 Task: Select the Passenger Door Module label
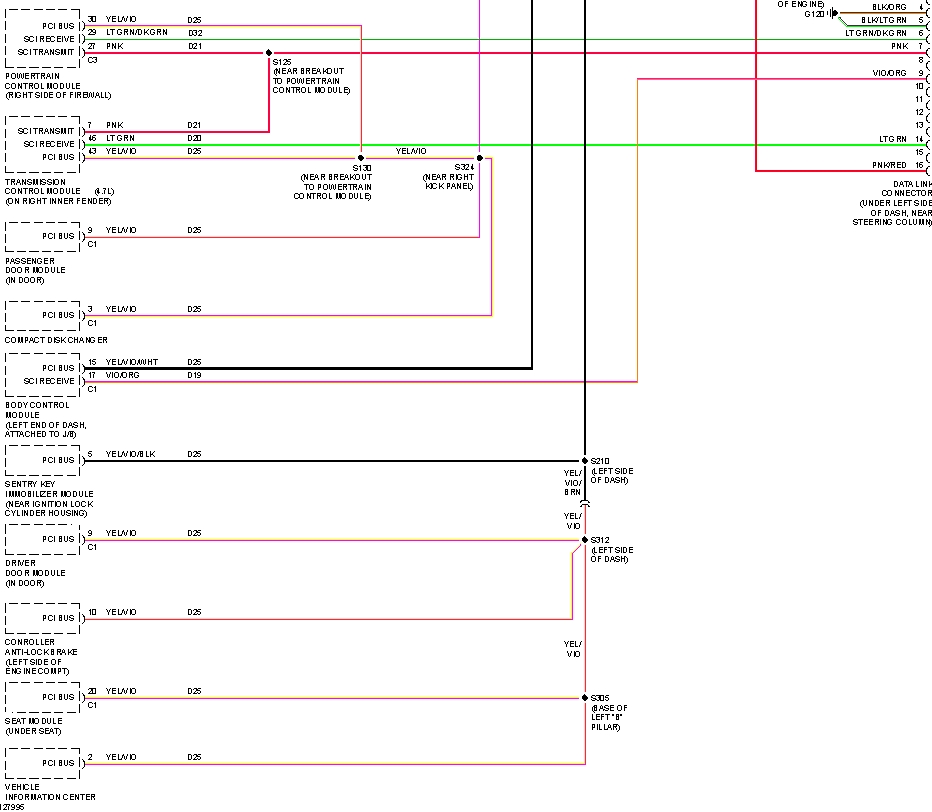(x=35, y=270)
